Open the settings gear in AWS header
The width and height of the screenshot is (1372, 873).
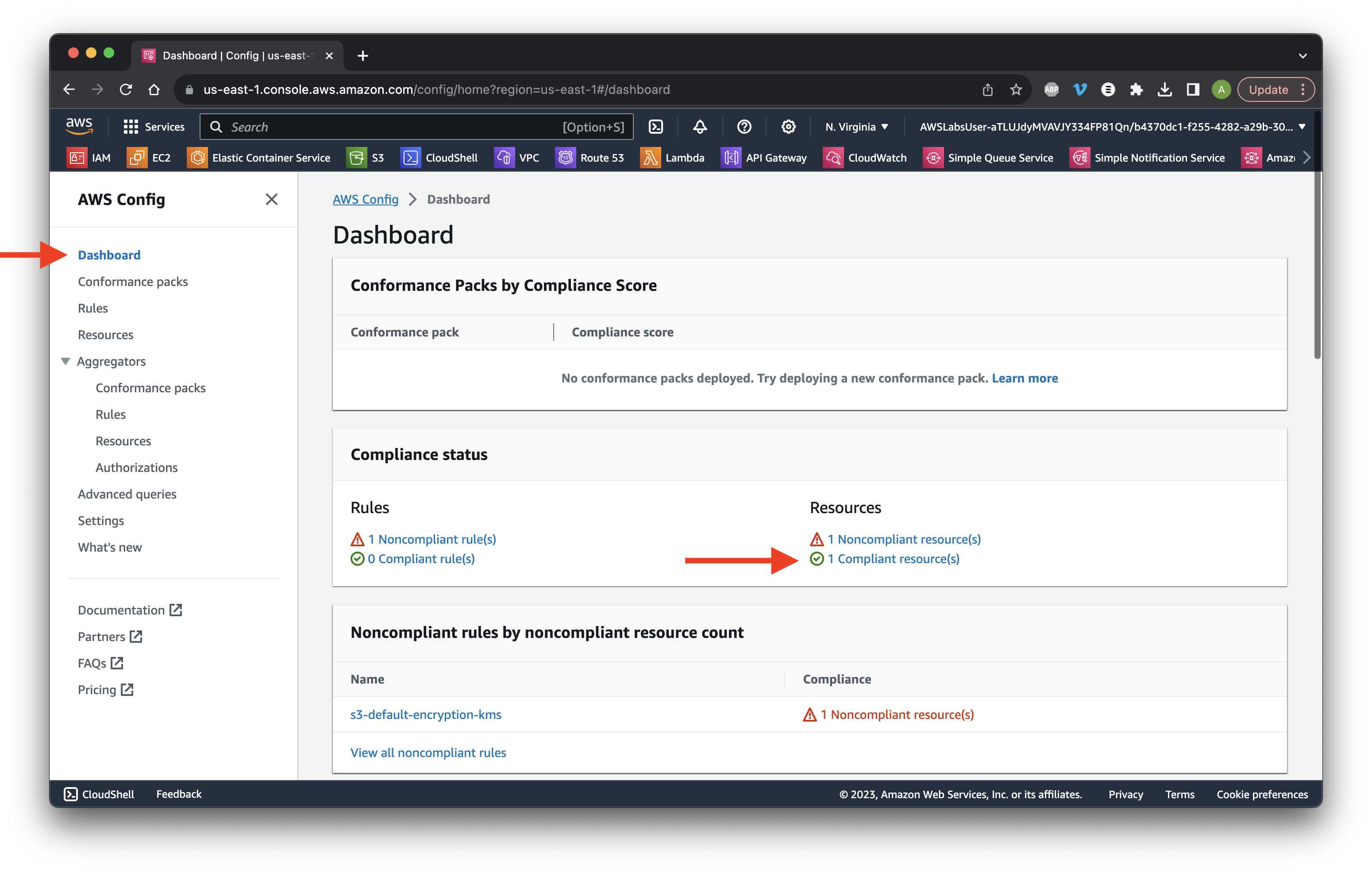click(x=788, y=127)
